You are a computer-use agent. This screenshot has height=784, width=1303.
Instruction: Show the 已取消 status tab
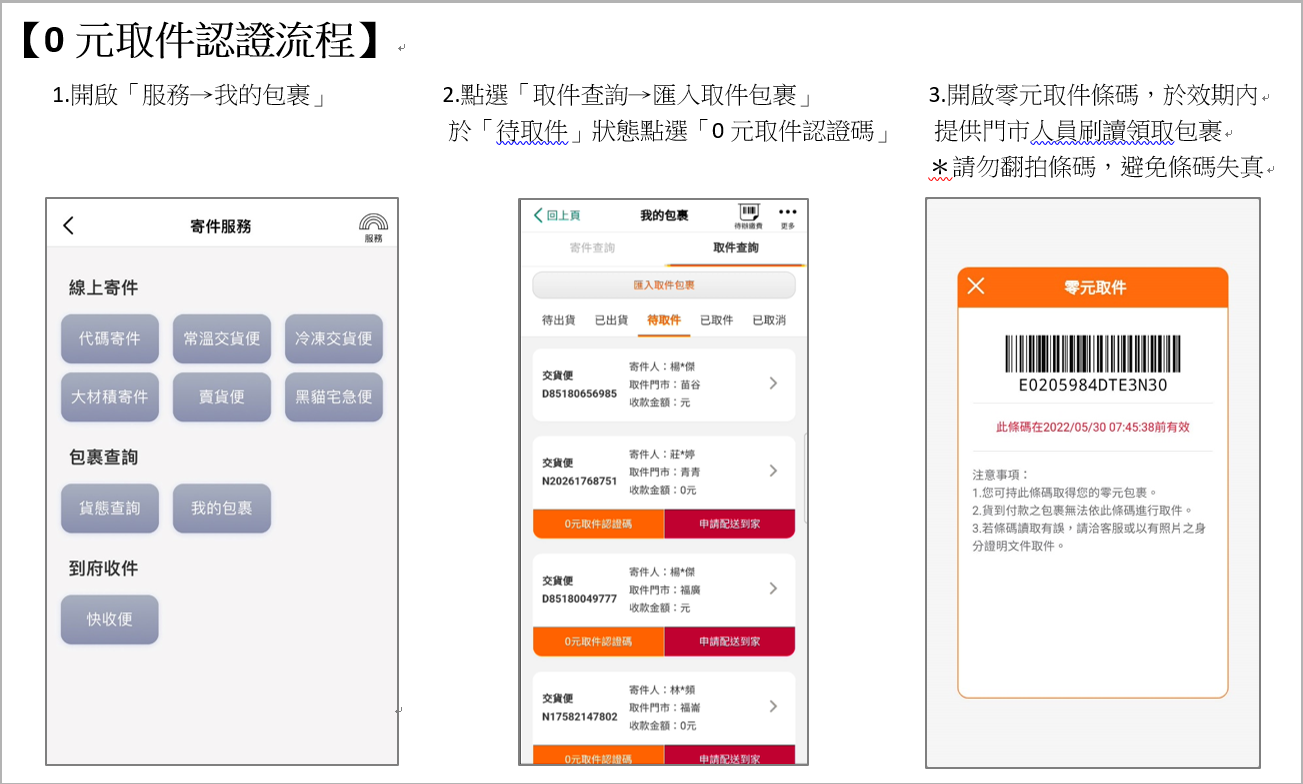(x=768, y=320)
